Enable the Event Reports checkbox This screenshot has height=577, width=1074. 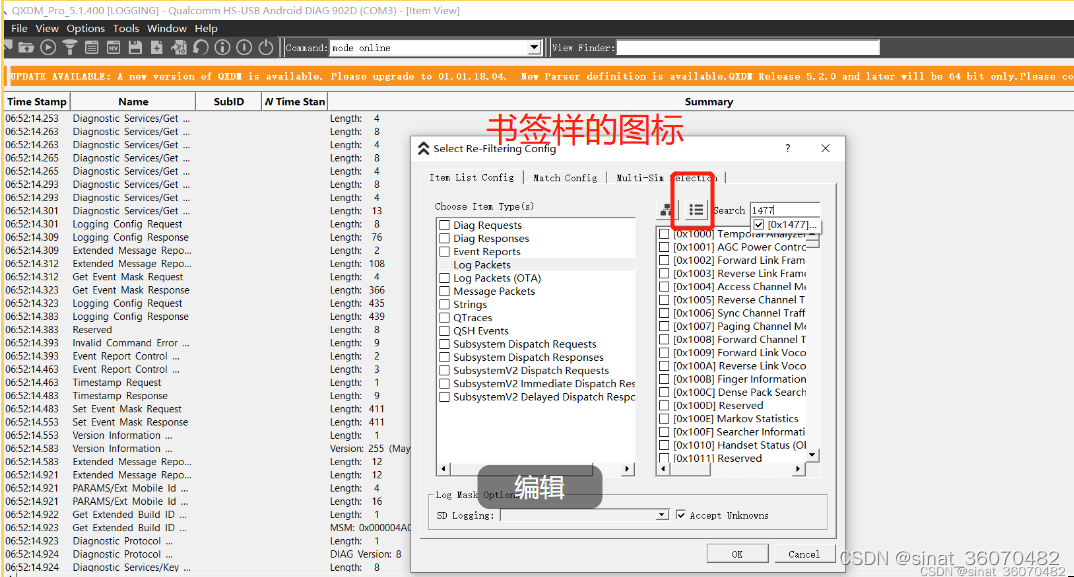click(x=445, y=251)
